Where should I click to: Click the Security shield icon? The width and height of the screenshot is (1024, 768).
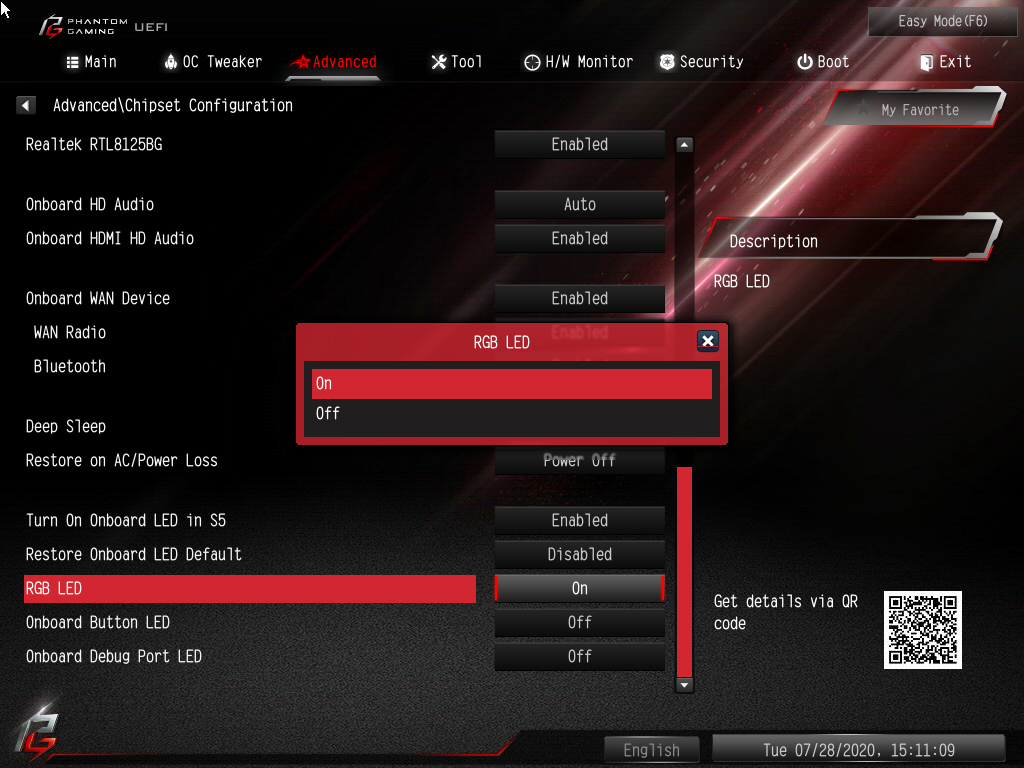667,62
